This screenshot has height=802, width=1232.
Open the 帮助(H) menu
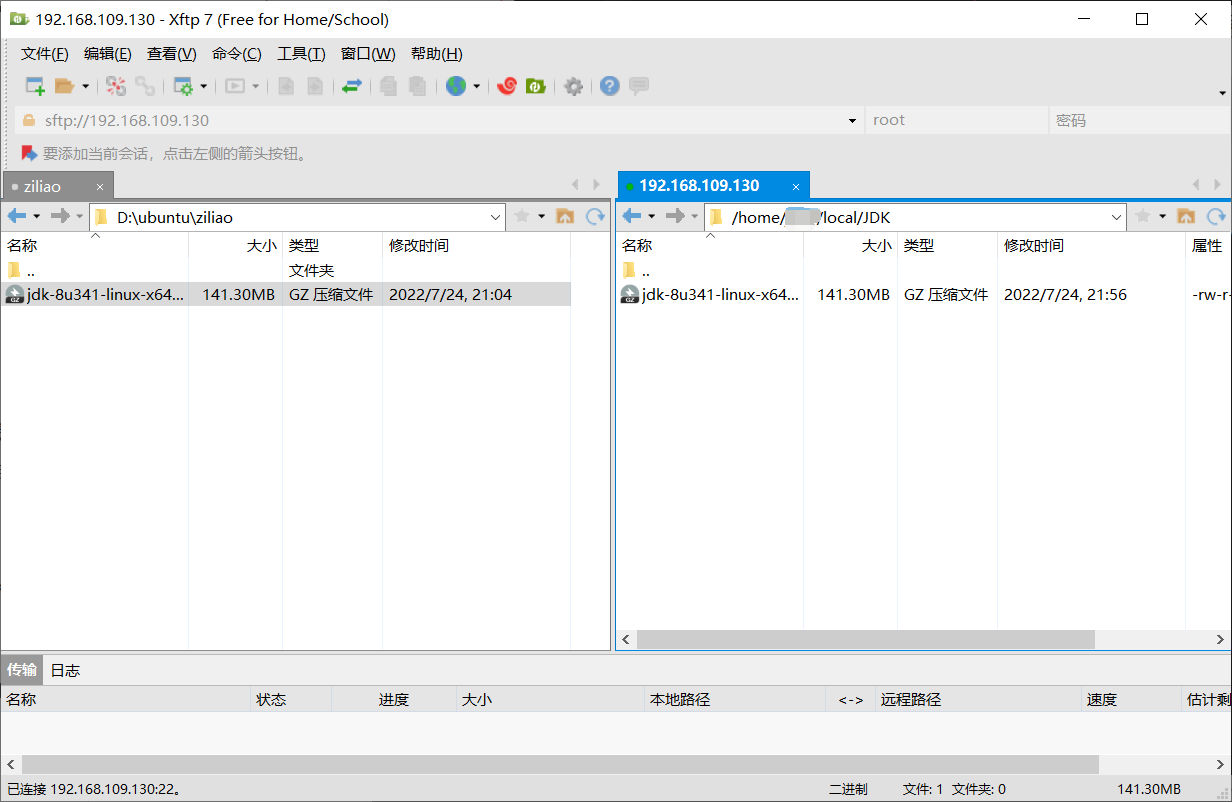click(x=437, y=54)
